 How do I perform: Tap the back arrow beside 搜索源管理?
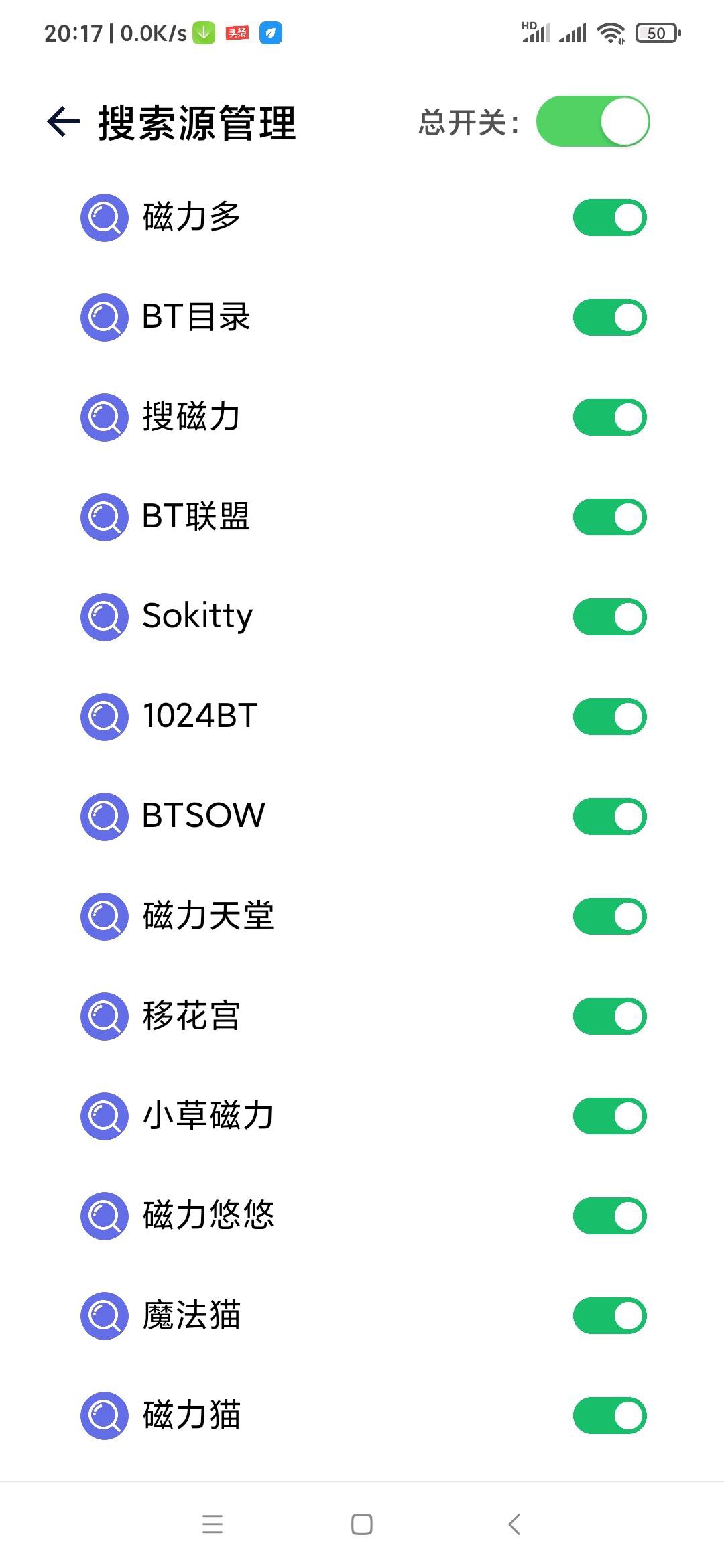coord(64,122)
